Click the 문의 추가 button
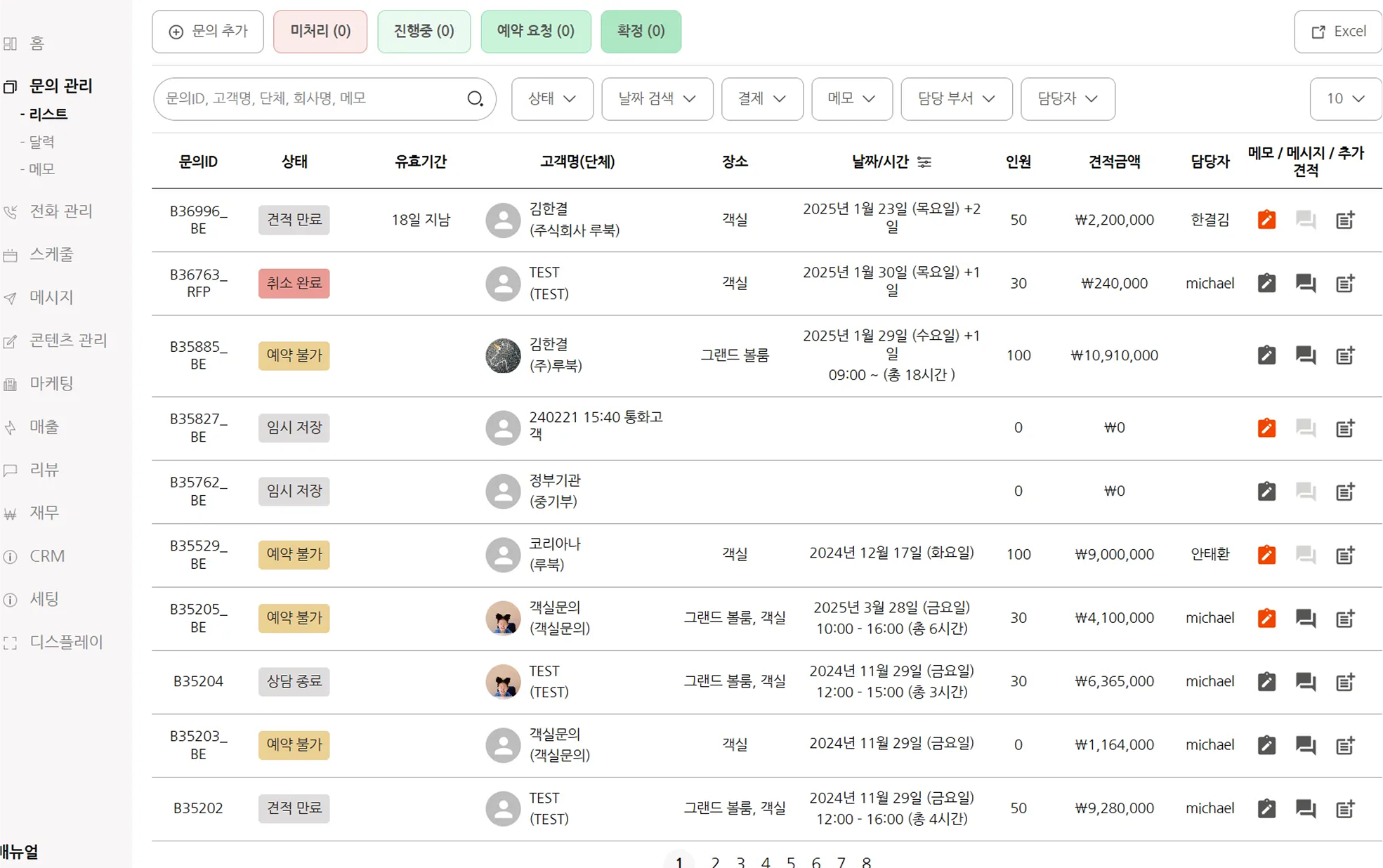Viewport: 1383px width, 868px height. (x=208, y=32)
